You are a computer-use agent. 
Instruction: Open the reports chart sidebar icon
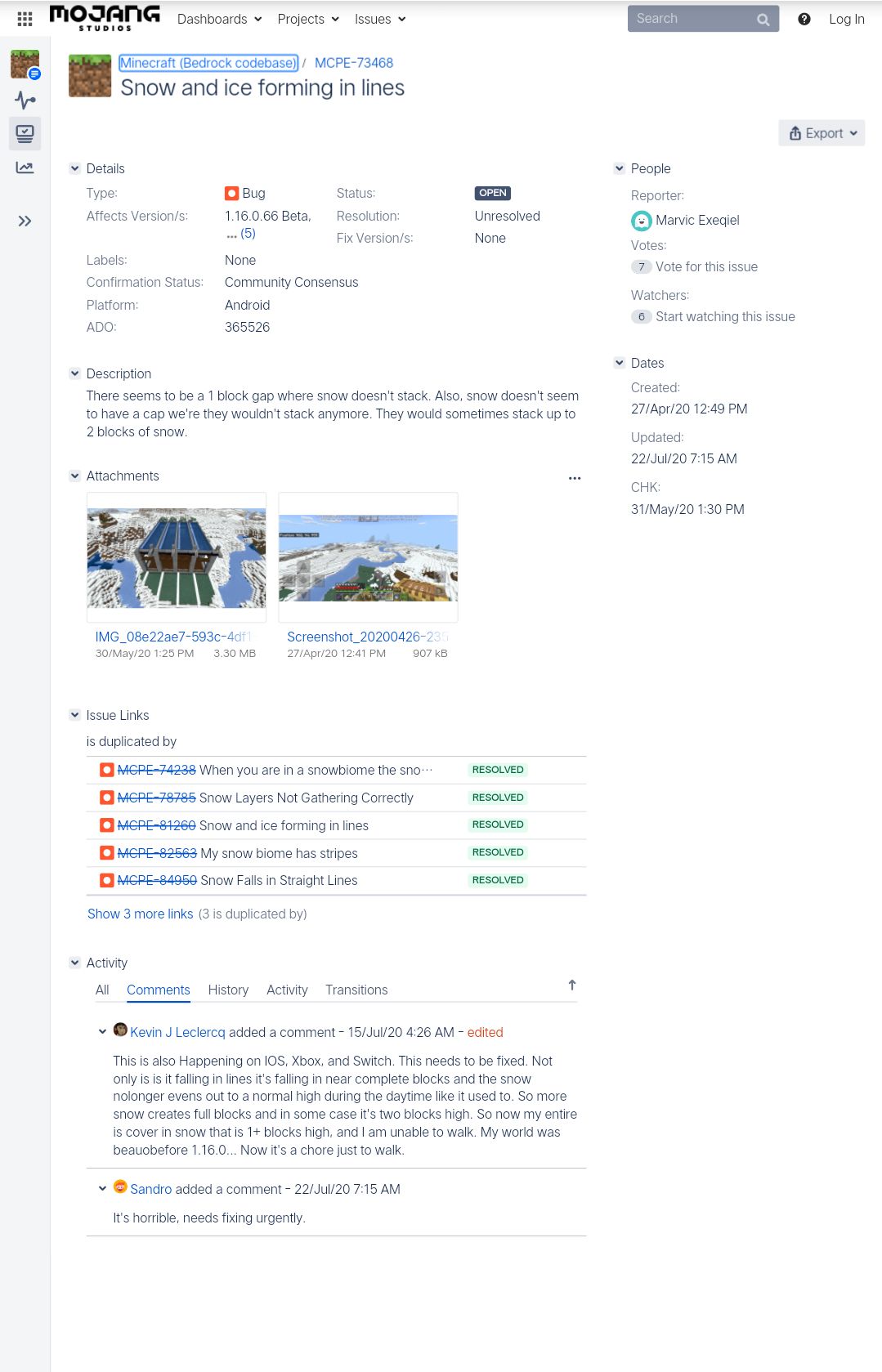tap(25, 168)
